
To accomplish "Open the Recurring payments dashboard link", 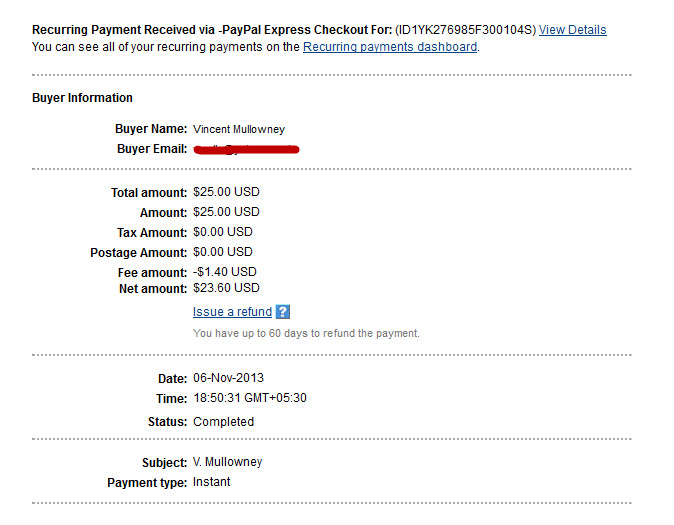I will click(x=390, y=47).
